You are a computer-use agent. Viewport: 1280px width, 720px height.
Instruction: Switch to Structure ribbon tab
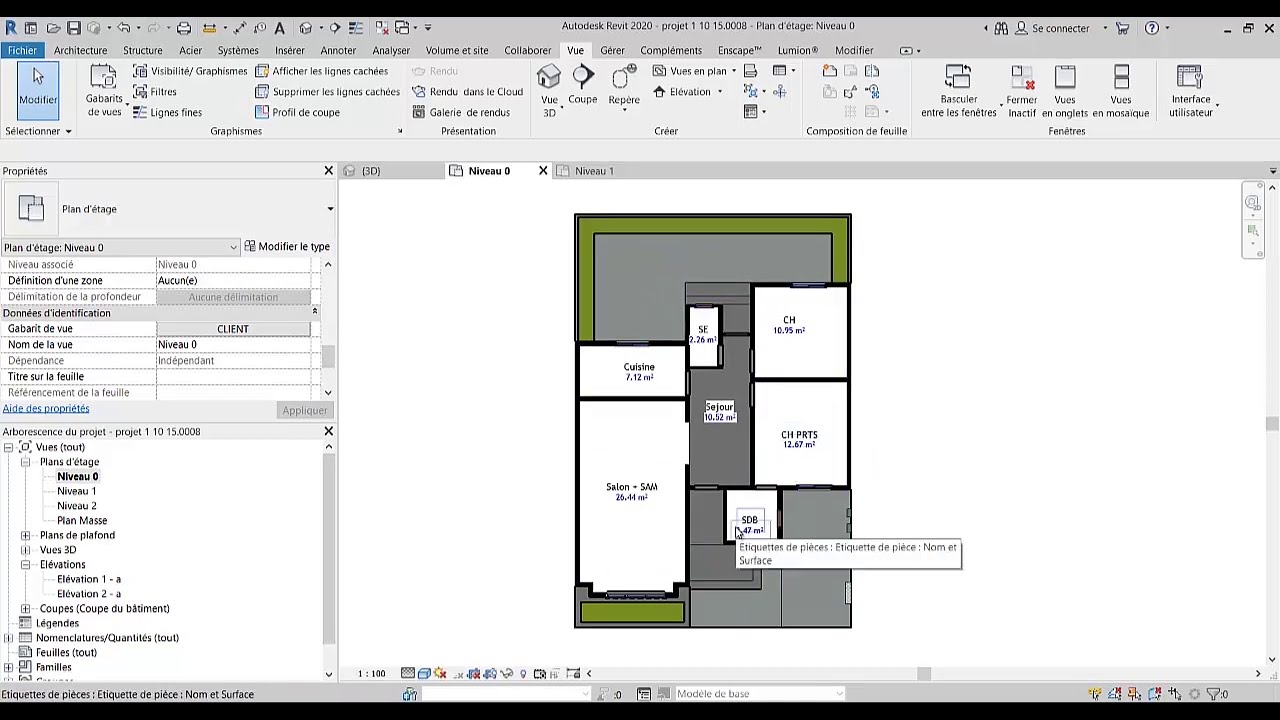[x=142, y=50]
